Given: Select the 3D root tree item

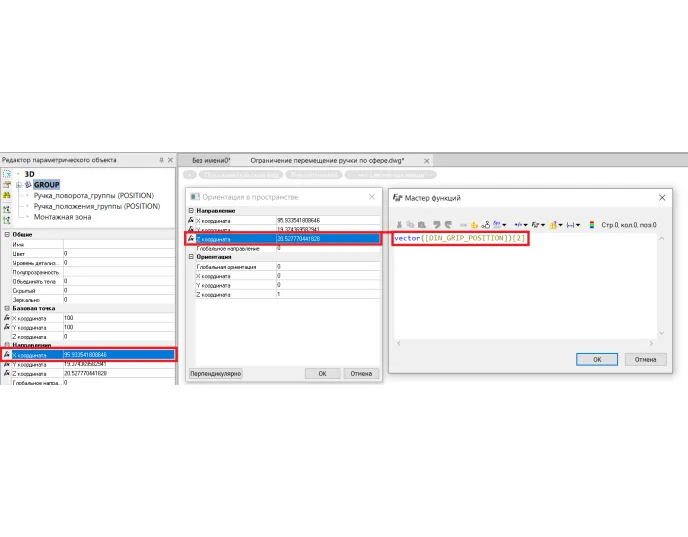Looking at the screenshot, I should click(x=29, y=174).
